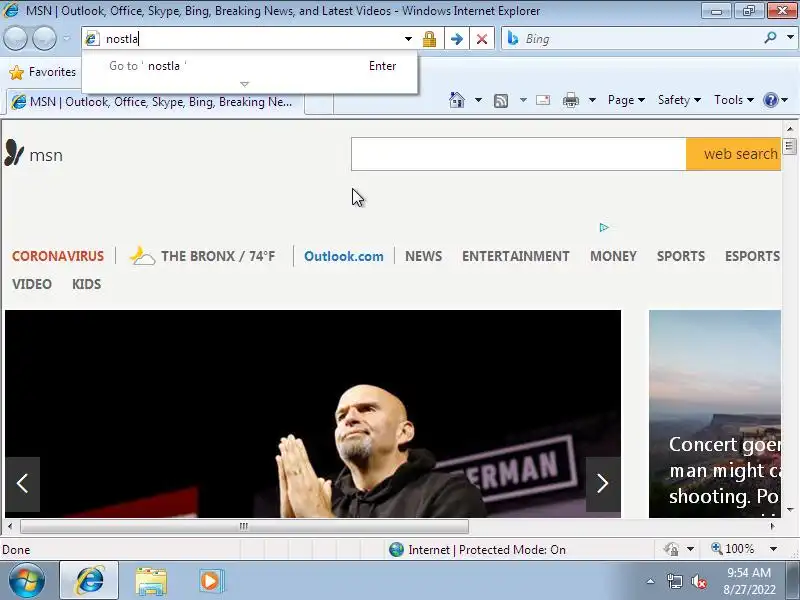Click the Internet Explorer taskbar icon

90,580
